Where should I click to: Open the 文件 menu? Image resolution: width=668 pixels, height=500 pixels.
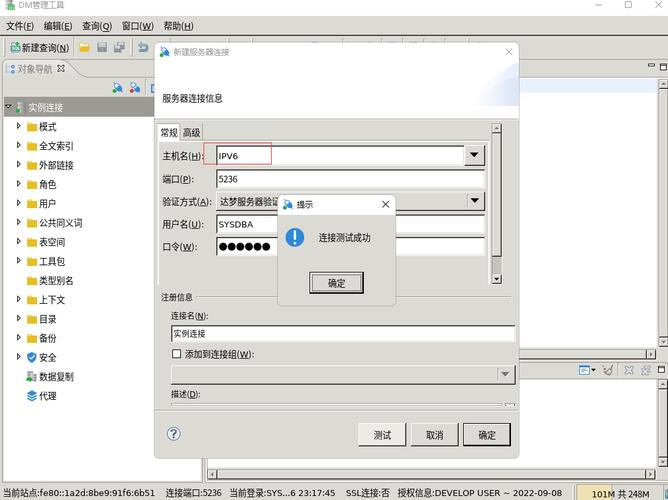20,26
